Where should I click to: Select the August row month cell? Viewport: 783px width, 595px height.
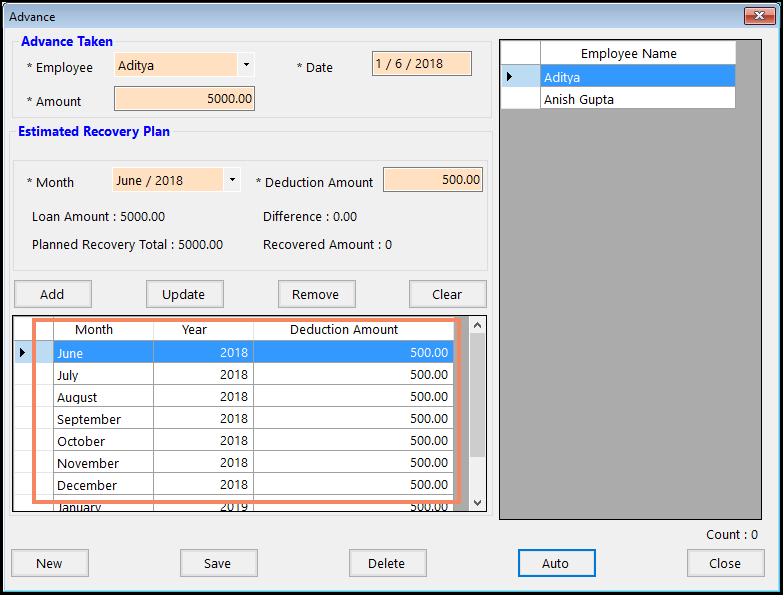tap(103, 396)
